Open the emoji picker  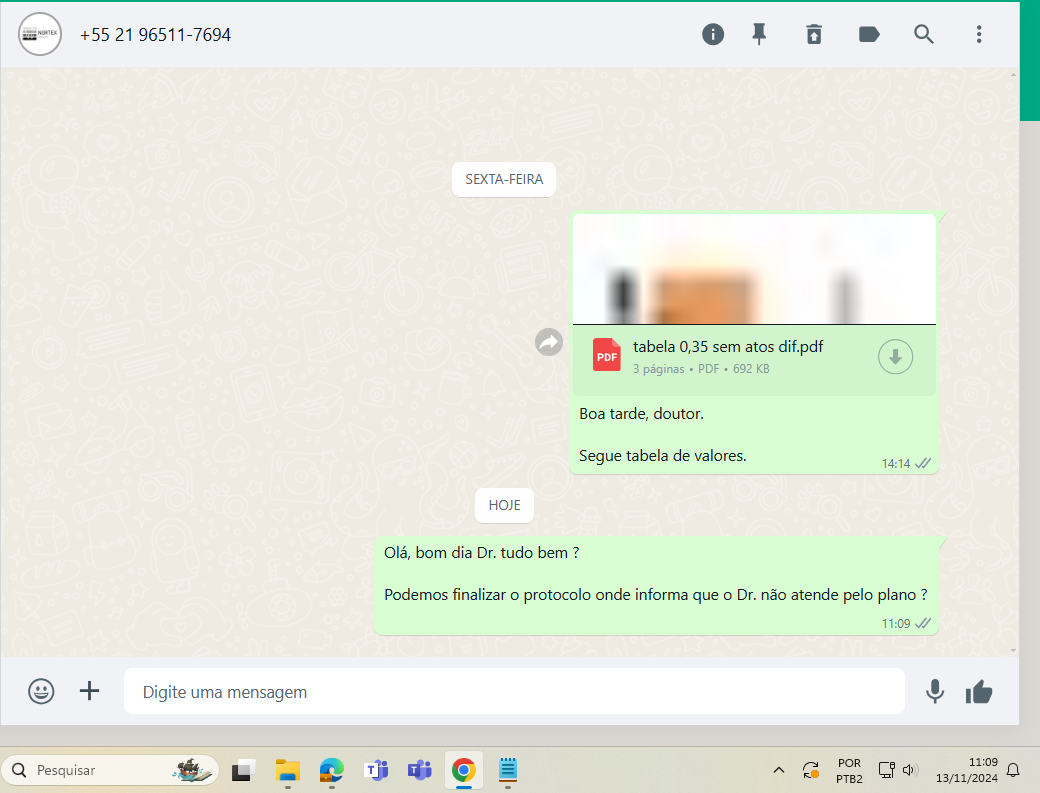[41, 691]
